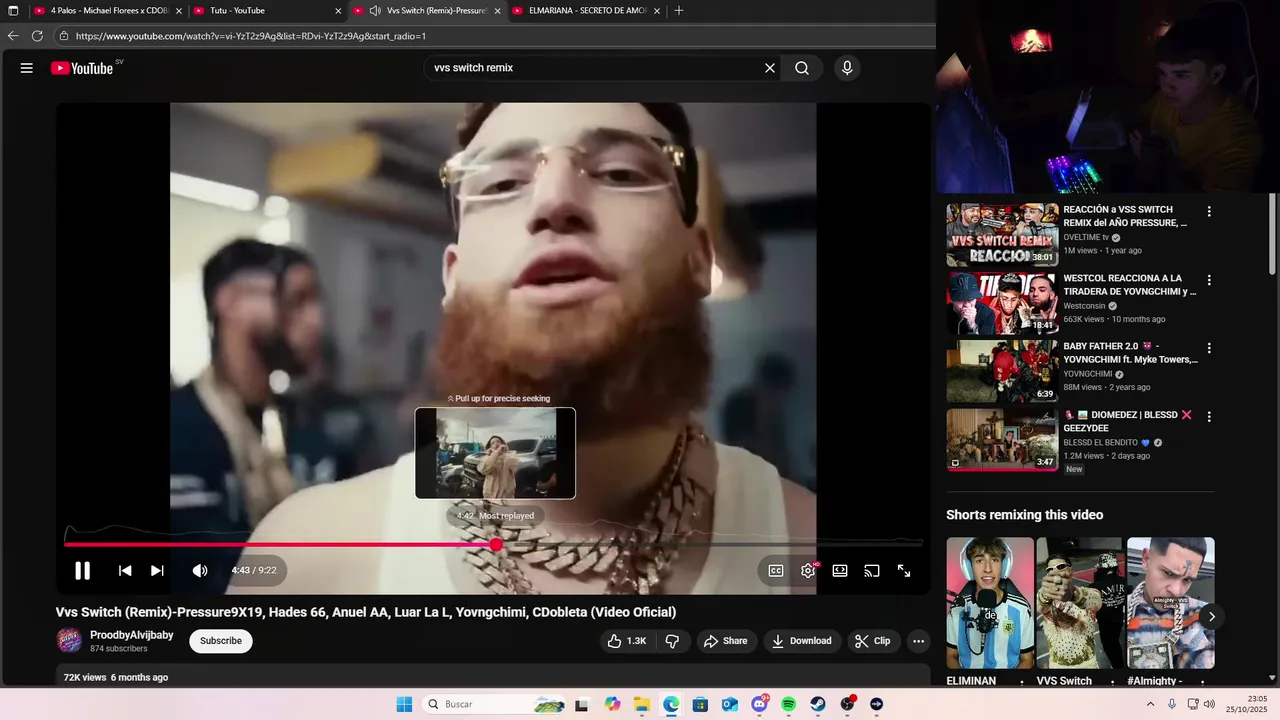This screenshot has height=720, width=1280.
Task: Open Steam from the taskbar
Action: (x=817, y=704)
